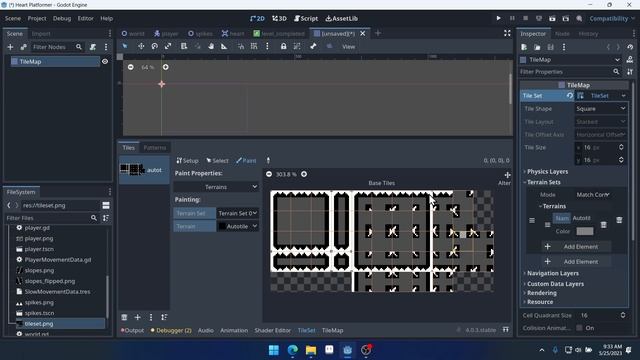
Task: Activate the Move Mode tool
Action: (x=141, y=47)
